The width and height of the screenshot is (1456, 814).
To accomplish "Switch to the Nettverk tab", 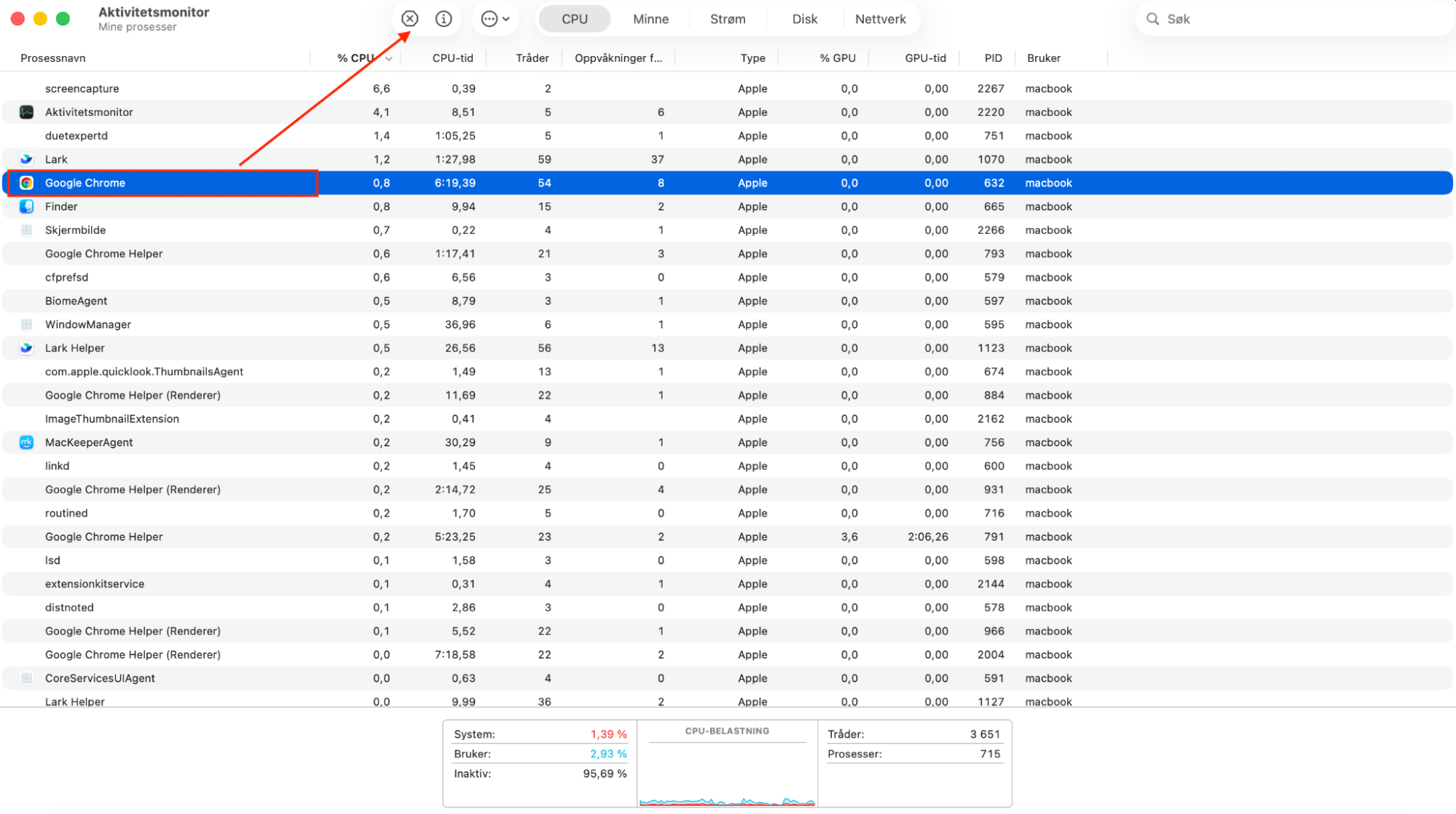I will click(x=881, y=19).
